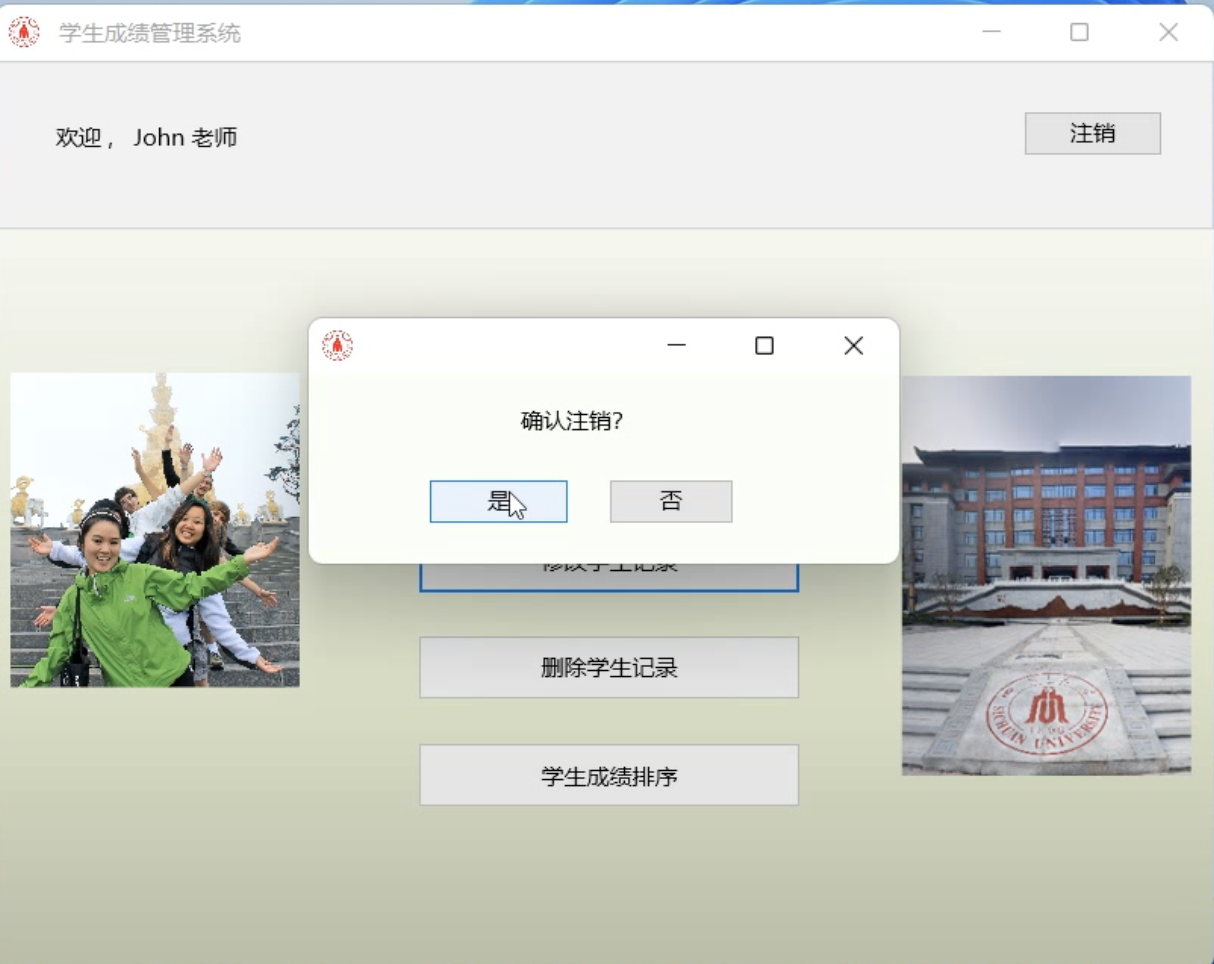Minimize the logout confirmation dialog
The width and height of the screenshot is (1214, 964).
pyautogui.click(x=676, y=346)
